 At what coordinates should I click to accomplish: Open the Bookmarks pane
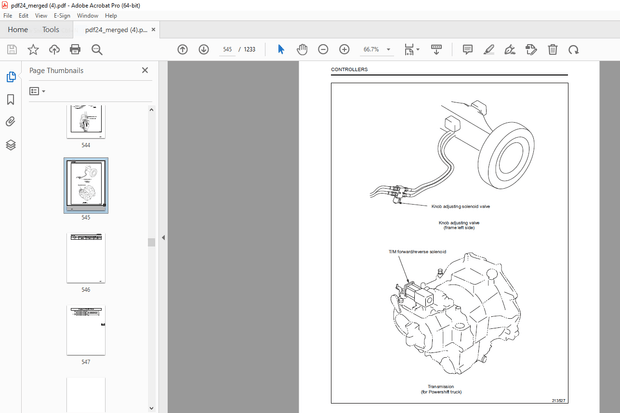click(11, 99)
